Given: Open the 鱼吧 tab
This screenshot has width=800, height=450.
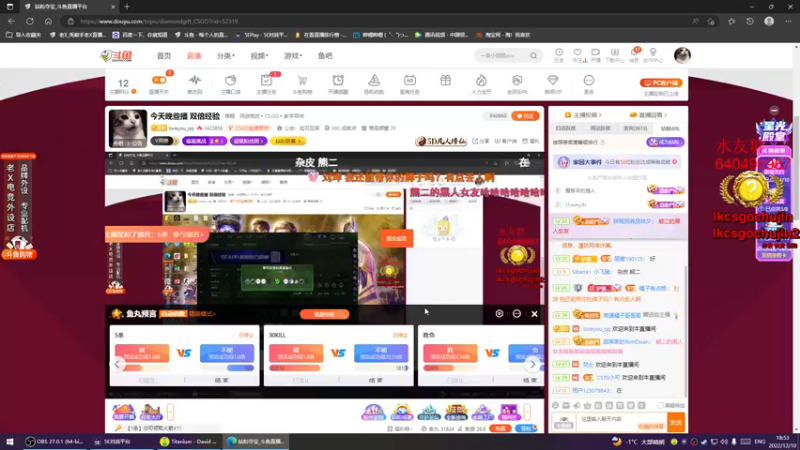Looking at the screenshot, I should click(x=325, y=56).
